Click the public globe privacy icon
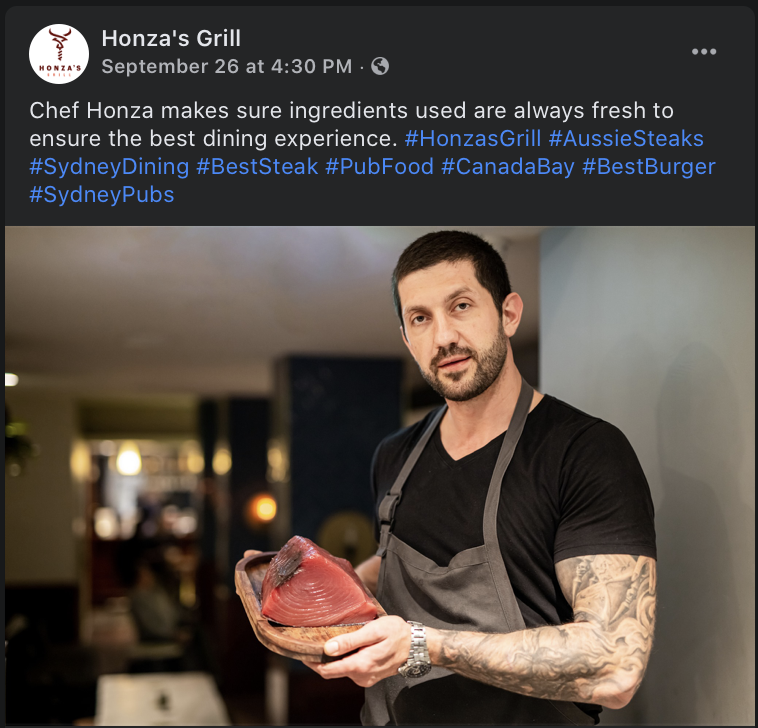The height and width of the screenshot is (728, 758). 380,66
